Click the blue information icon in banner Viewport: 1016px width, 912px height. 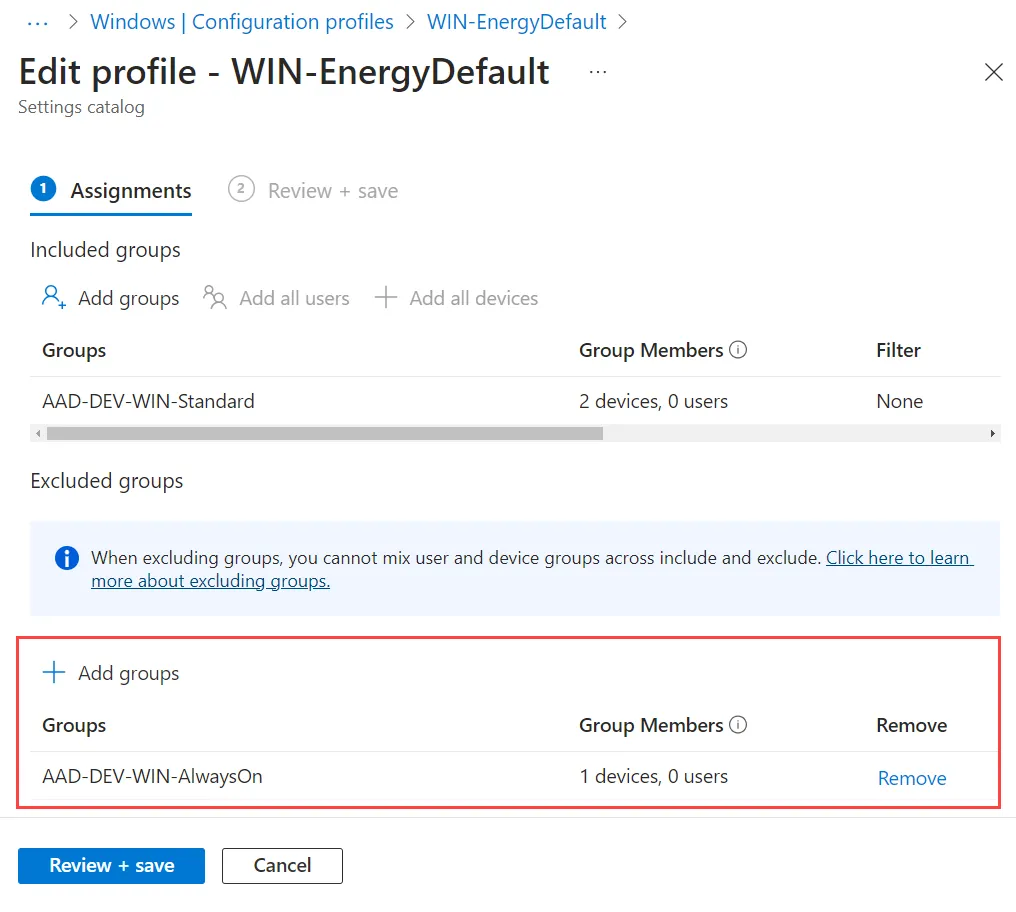point(67,557)
